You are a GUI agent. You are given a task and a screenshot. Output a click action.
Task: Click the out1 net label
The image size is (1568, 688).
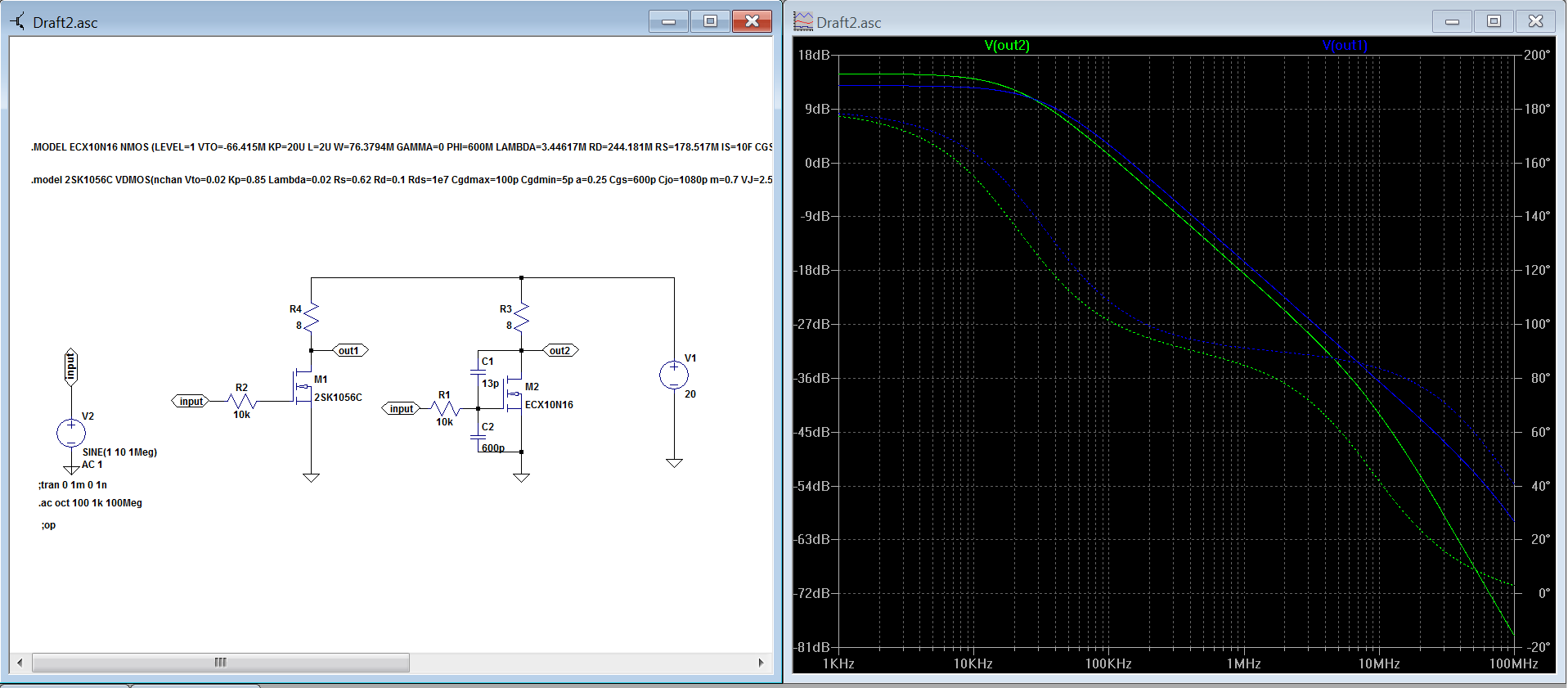(349, 350)
